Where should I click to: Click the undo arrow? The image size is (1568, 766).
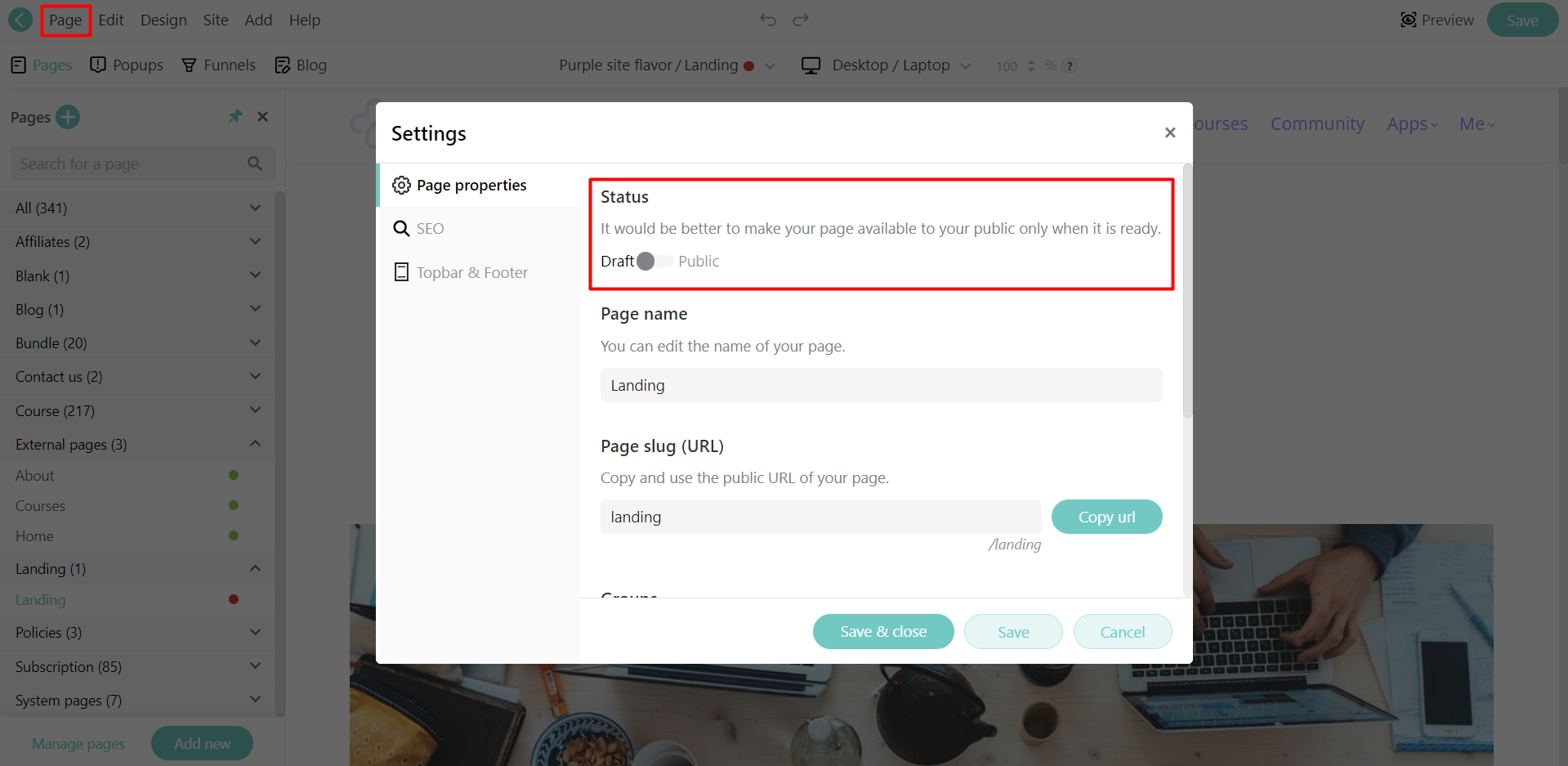767,19
